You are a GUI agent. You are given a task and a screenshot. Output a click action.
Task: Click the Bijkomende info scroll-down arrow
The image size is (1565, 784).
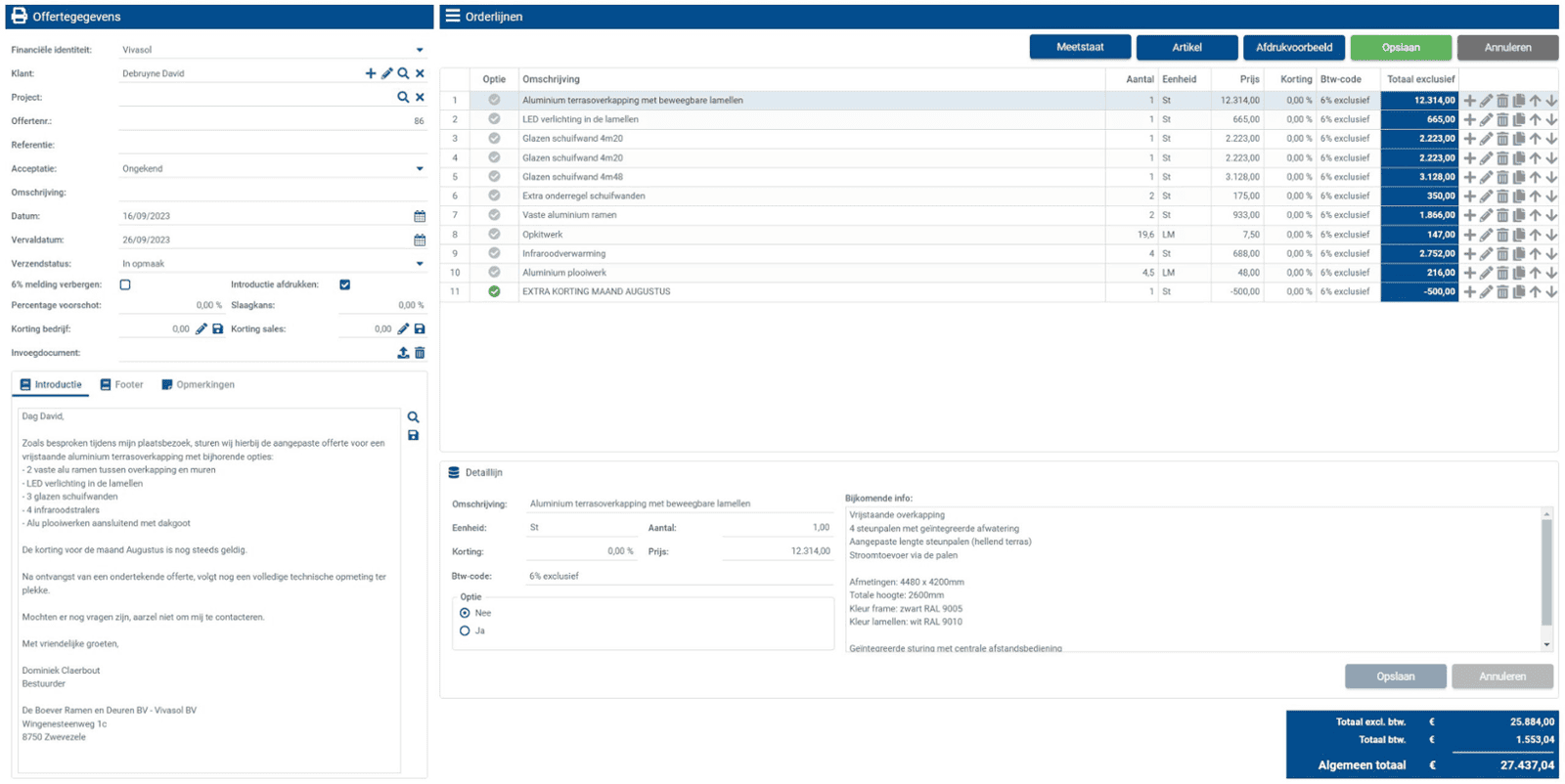(1546, 644)
